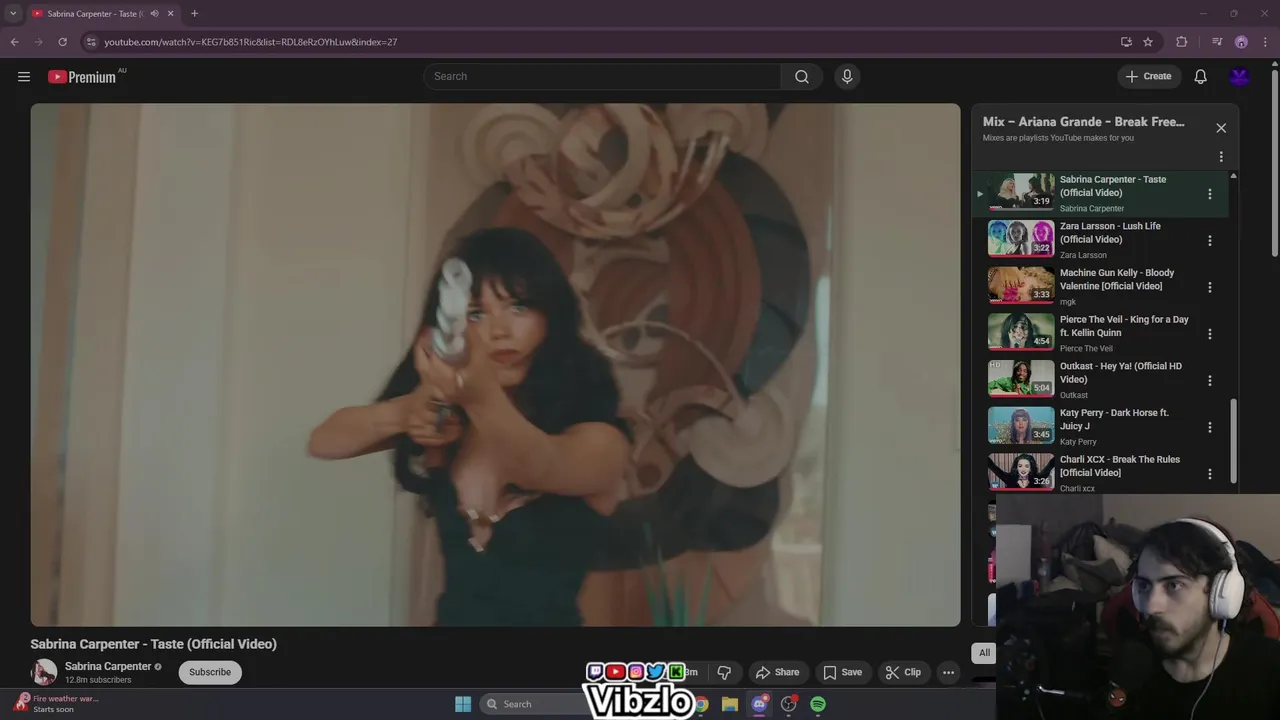Open Chrome three-dot menu
Viewport: 1280px width, 720px height.
pos(1264,42)
